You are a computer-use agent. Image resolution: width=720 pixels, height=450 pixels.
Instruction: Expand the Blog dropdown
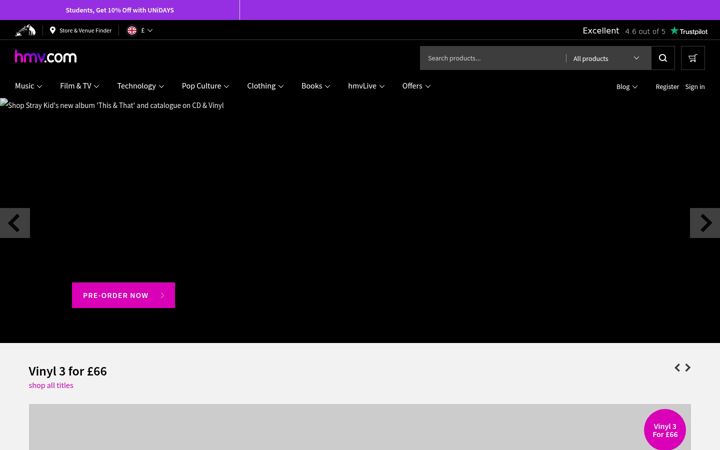(x=627, y=87)
